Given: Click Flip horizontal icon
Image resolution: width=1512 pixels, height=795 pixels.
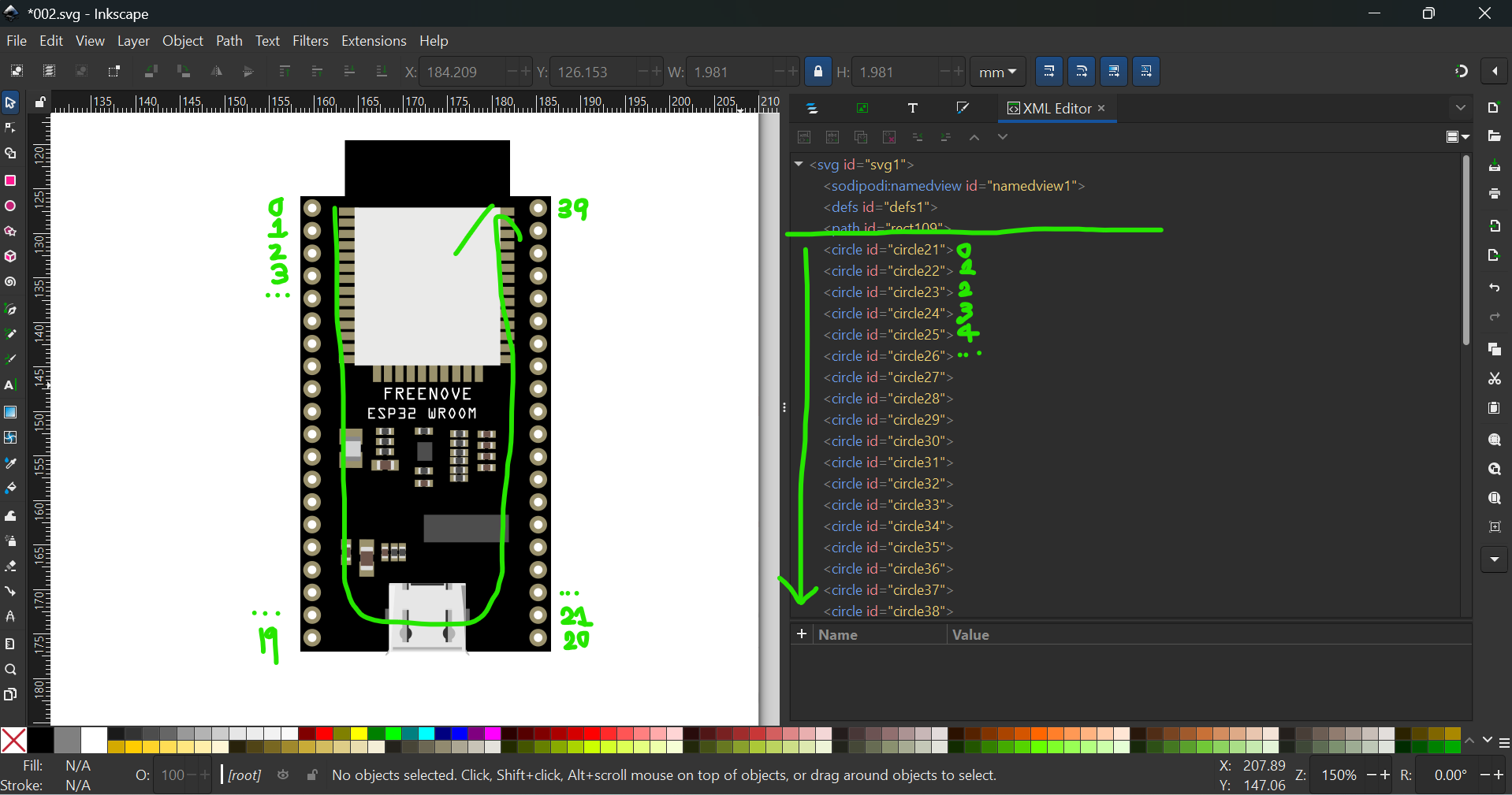Looking at the screenshot, I should pos(216,72).
